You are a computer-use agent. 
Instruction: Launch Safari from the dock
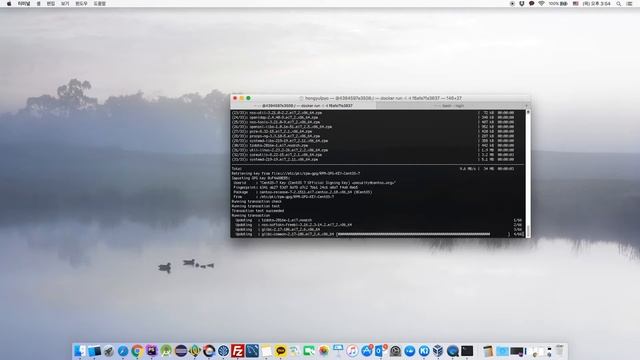pyautogui.click(x=123, y=351)
